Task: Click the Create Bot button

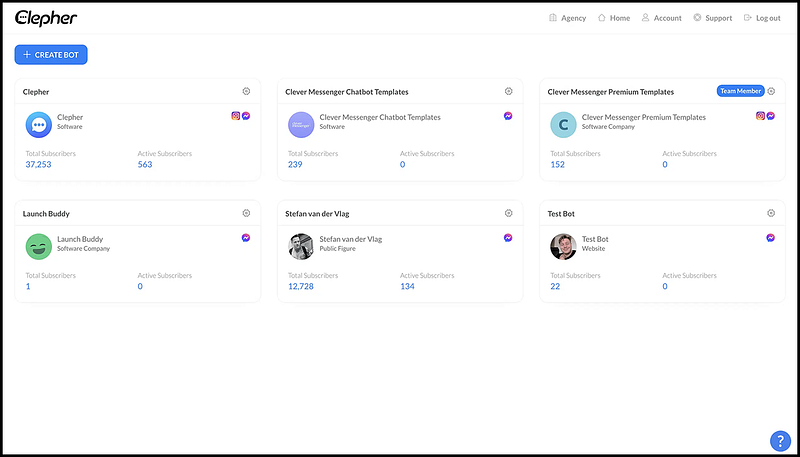Action: coord(51,55)
